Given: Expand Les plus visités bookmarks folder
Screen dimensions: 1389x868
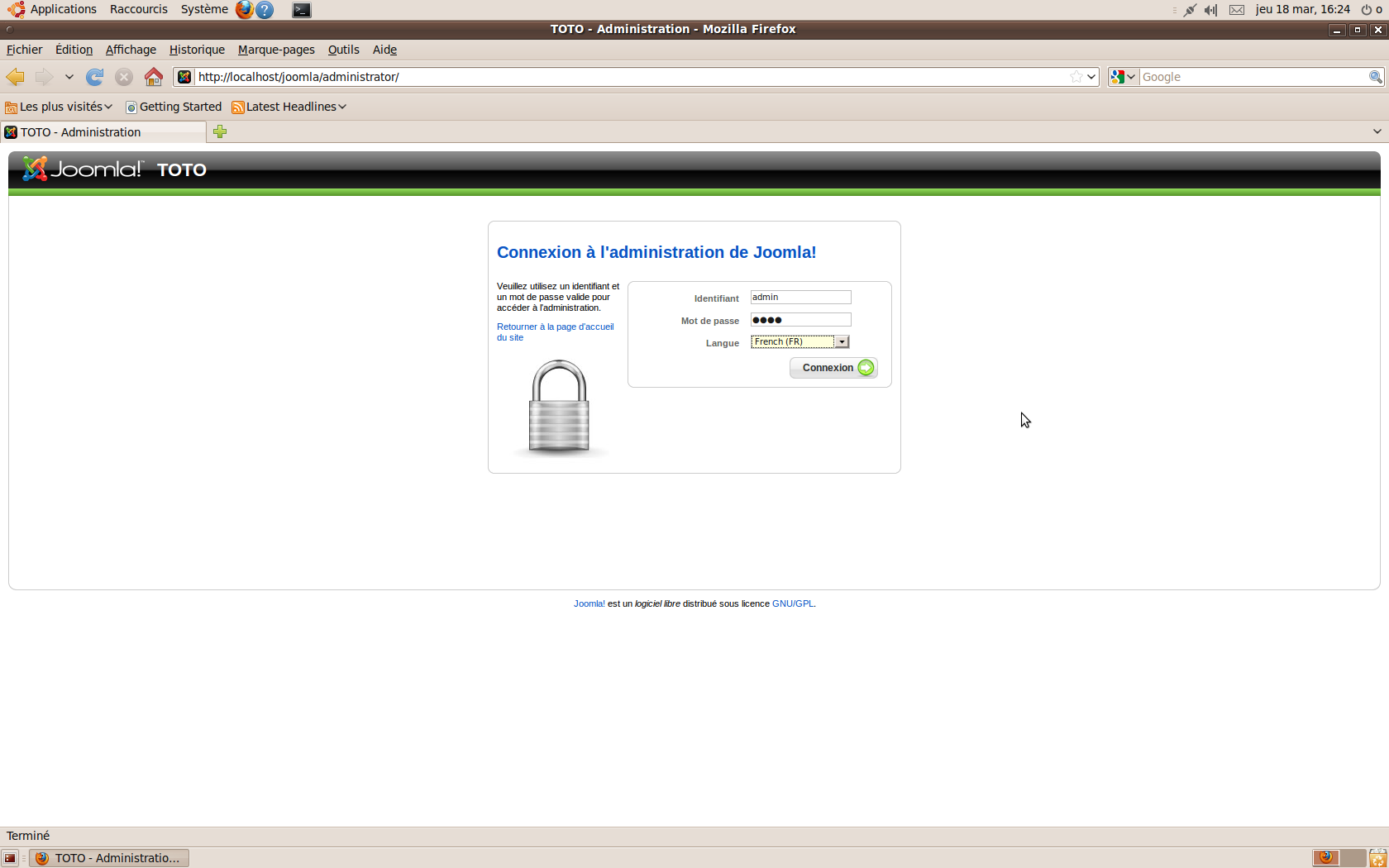Looking at the screenshot, I should 59,107.
